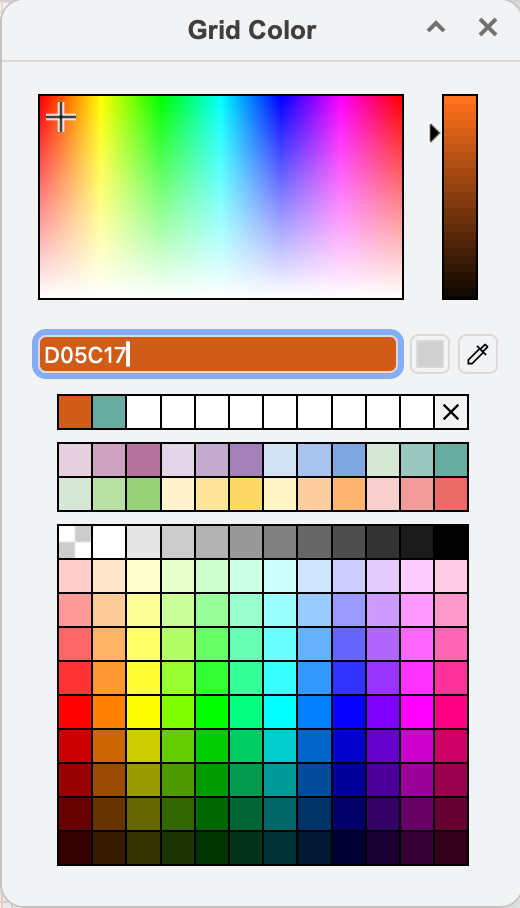The height and width of the screenshot is (908, 520).
Task: Select the pastel golden yellow preset swatch
Action: (246, 494)
